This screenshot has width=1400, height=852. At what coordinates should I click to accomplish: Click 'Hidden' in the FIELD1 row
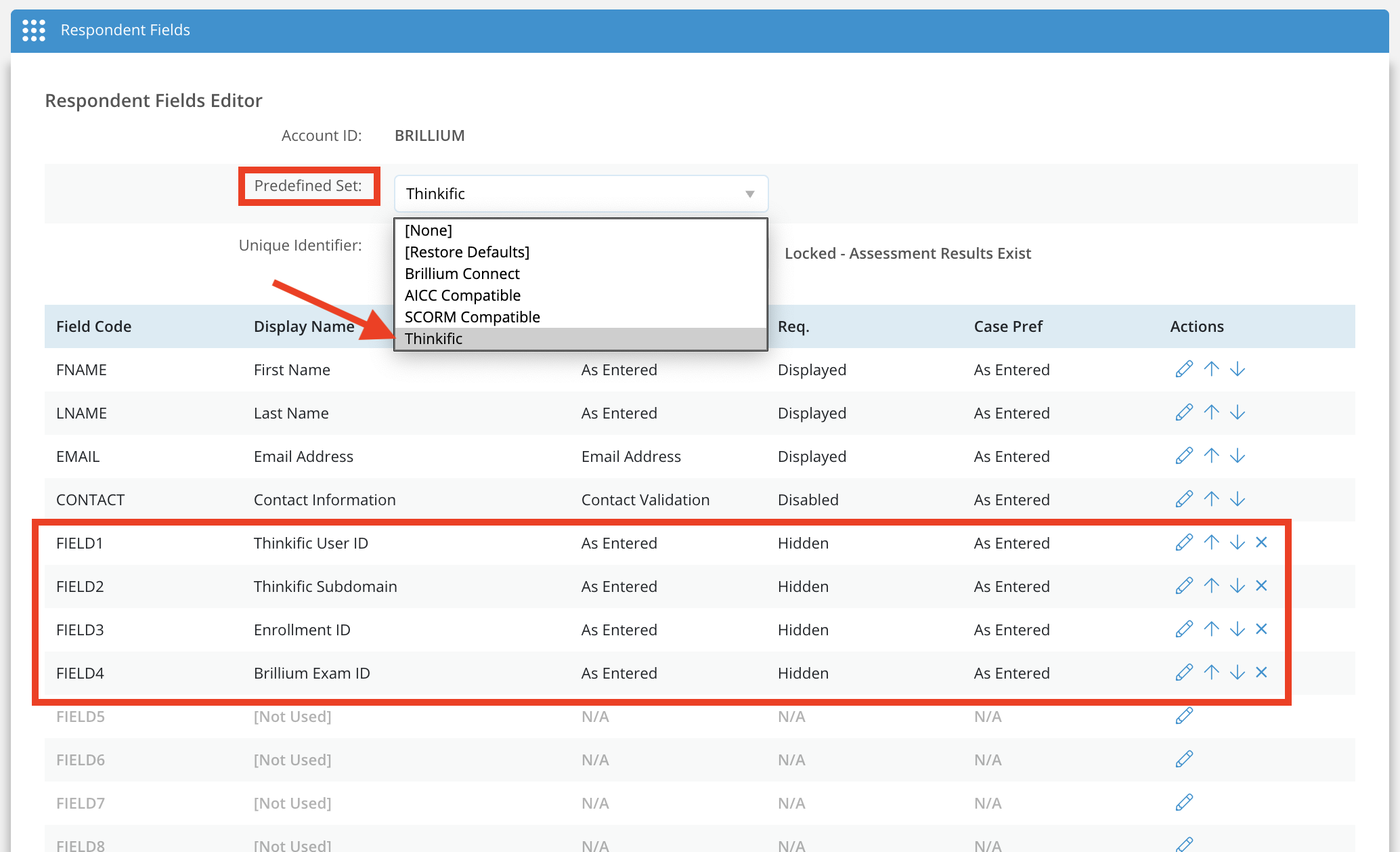[x=804, y=543]
